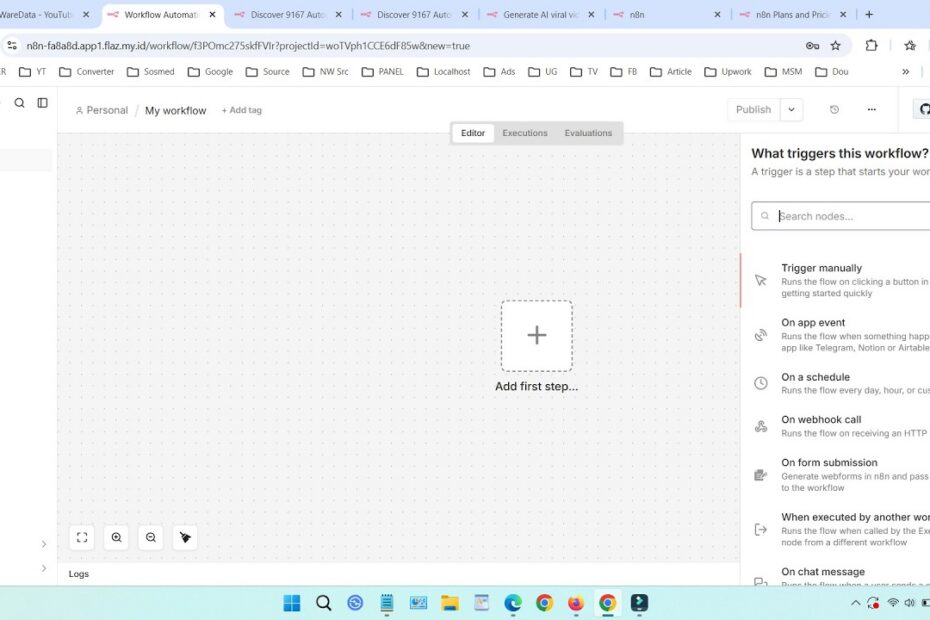Click the Add first step plus box
930x620 pixels.
pos(537,336)
